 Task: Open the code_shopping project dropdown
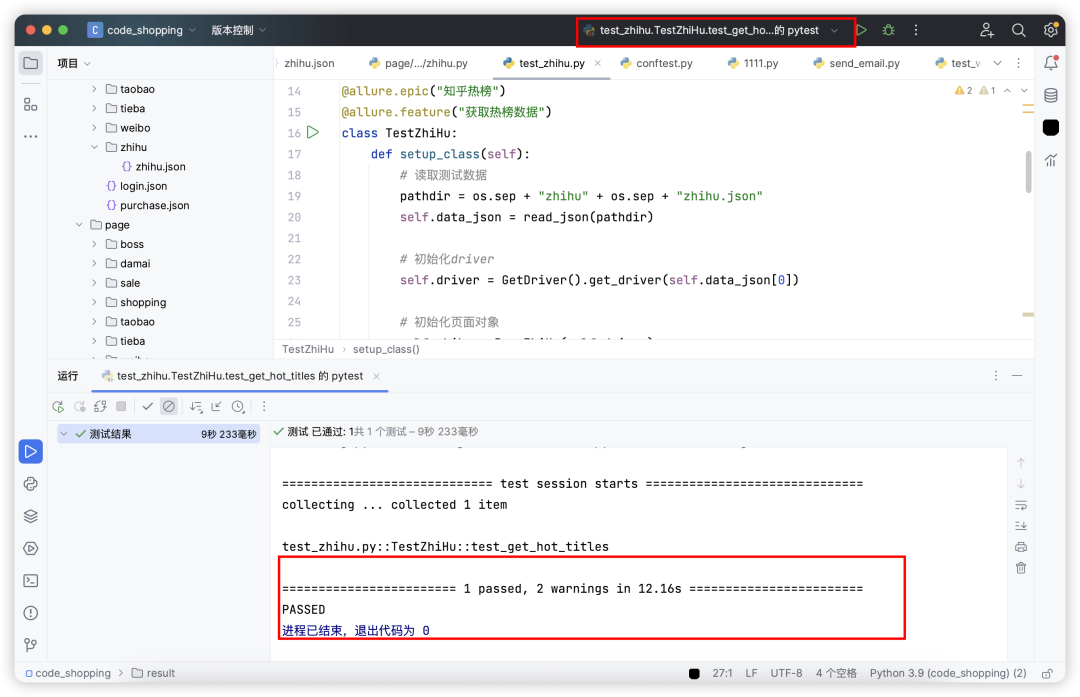point(142,30)
